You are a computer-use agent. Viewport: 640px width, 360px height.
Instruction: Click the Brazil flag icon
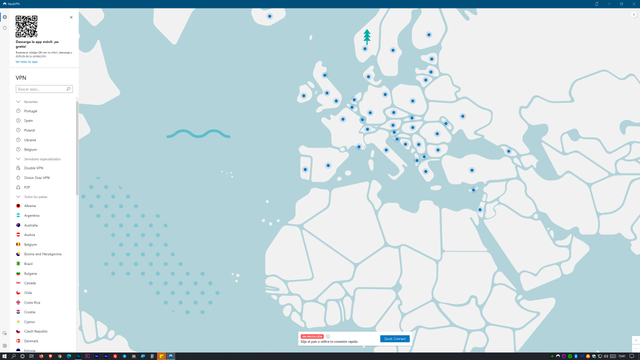pos(18,264)
